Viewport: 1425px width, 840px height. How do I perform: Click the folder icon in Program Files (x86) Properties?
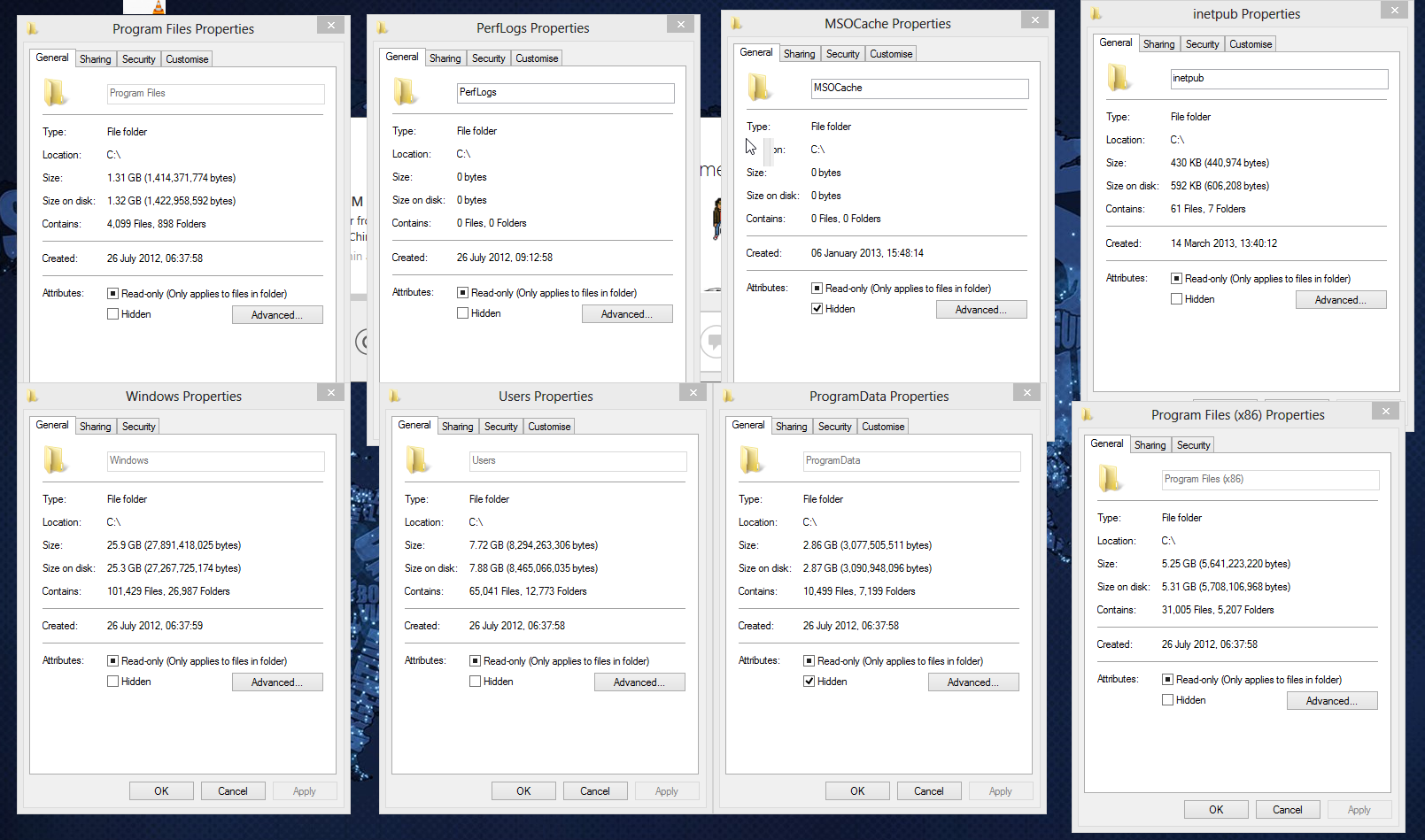pos(1110,479)
